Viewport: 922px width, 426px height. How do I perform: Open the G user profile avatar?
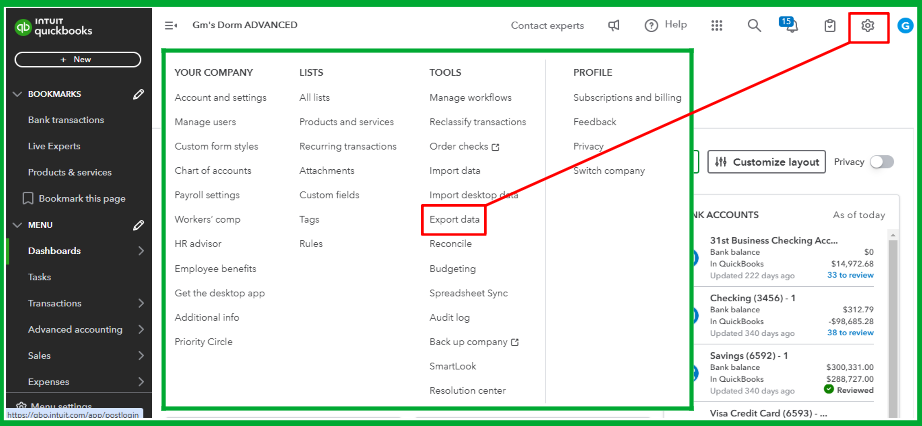(x=904, y=26)
